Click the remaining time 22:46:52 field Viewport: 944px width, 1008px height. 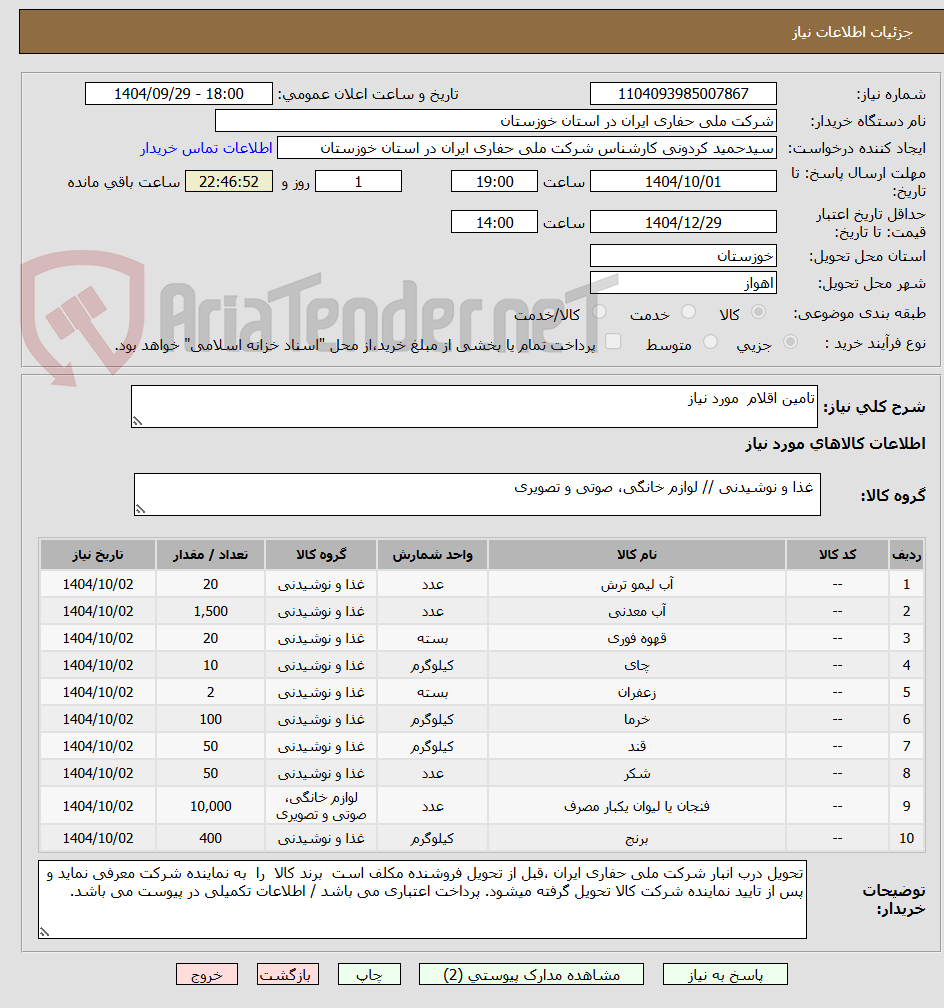point(229,181)
